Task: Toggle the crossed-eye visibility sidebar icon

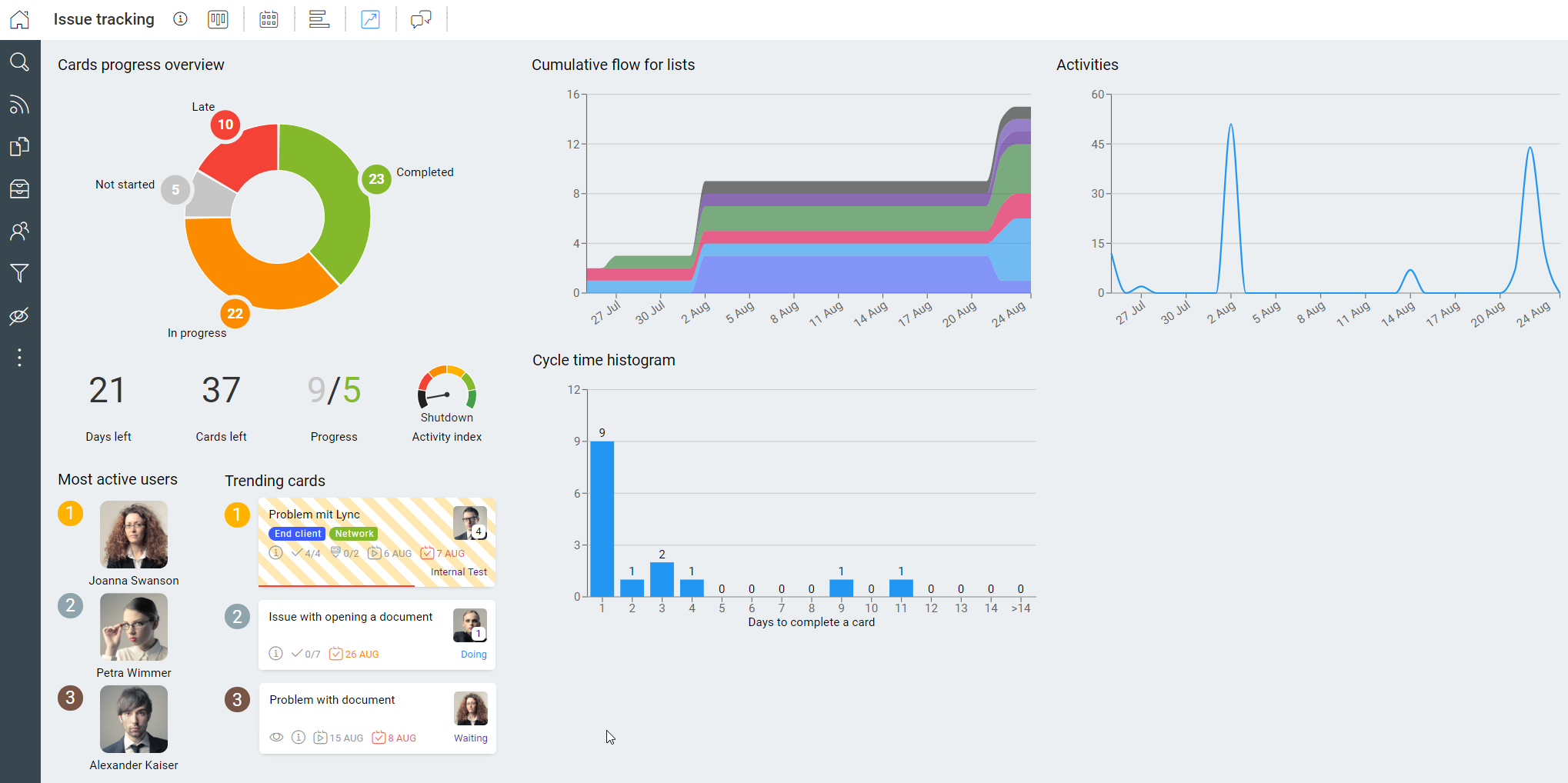Action: 20,316
